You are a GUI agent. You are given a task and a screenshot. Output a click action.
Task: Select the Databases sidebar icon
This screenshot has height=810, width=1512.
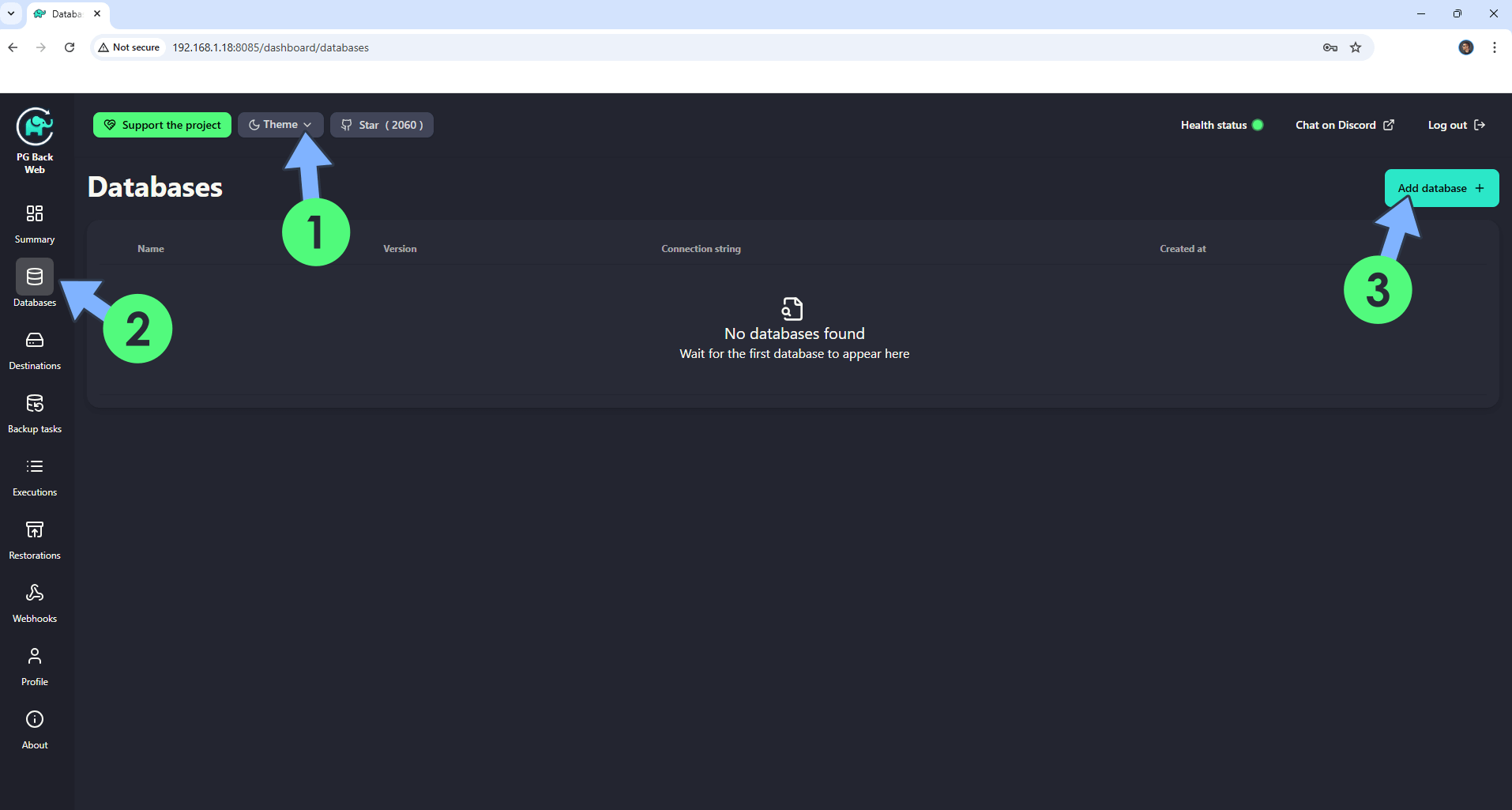coord(35,277)
